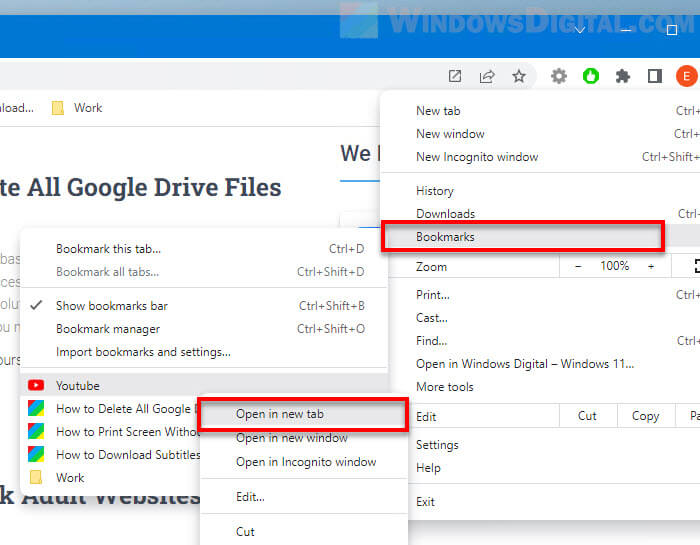
Task: Click the Cut button in Edit row
Action: pyautogui.click(x=587, y=416)
